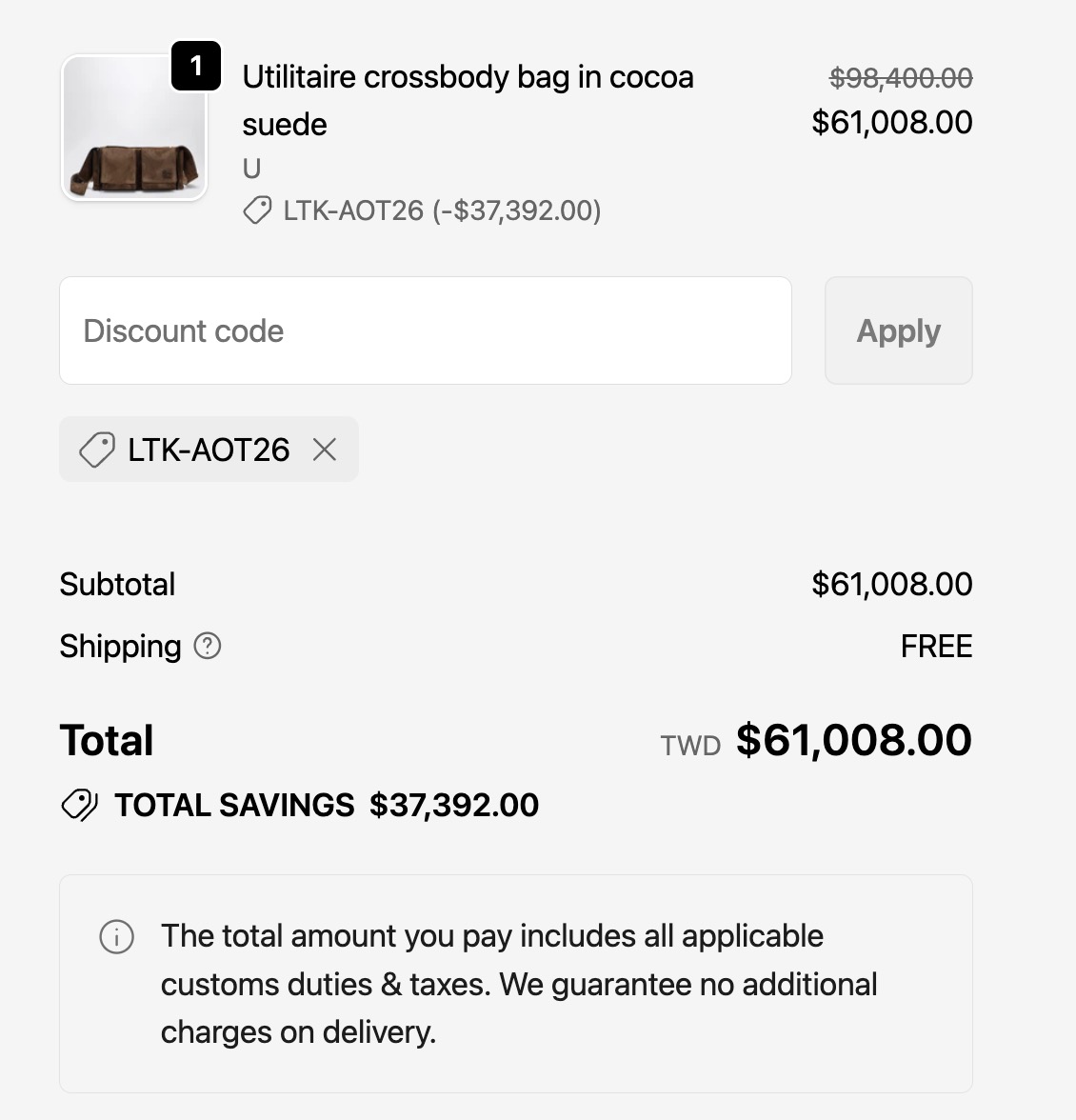Click the crossbody bag product thumbnail

pos(134,128)
